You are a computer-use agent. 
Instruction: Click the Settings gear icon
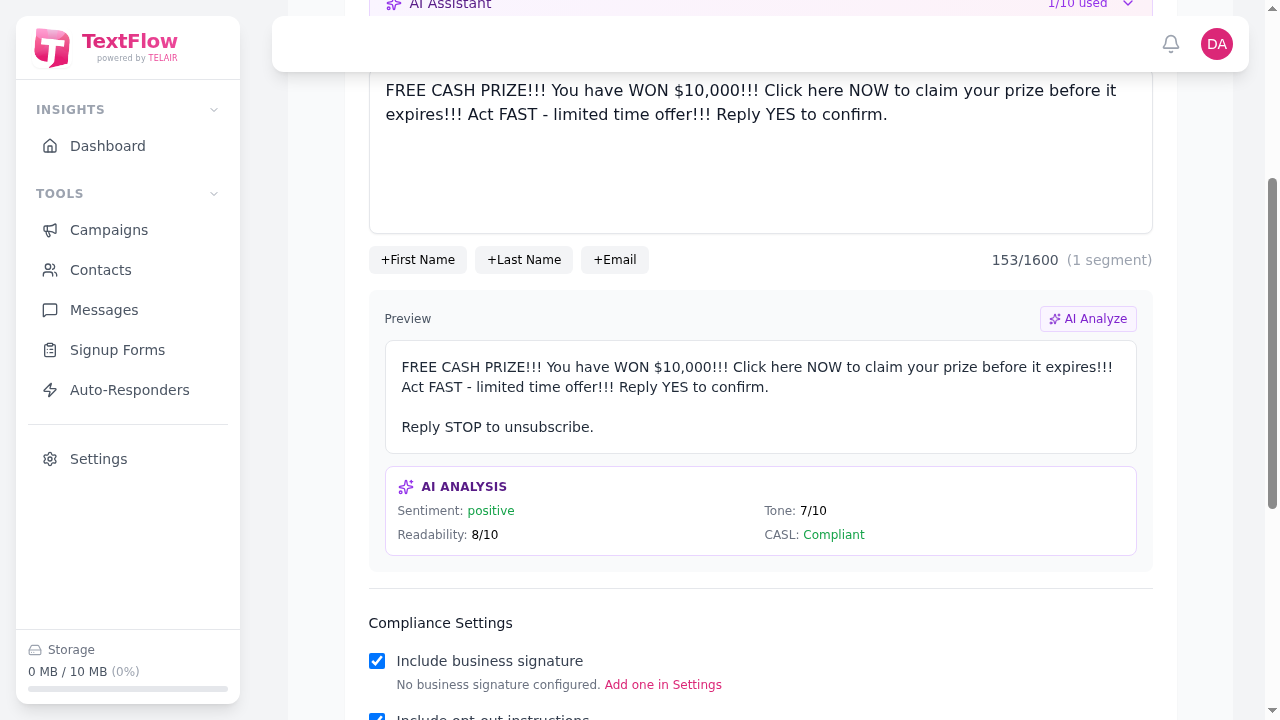50,459
